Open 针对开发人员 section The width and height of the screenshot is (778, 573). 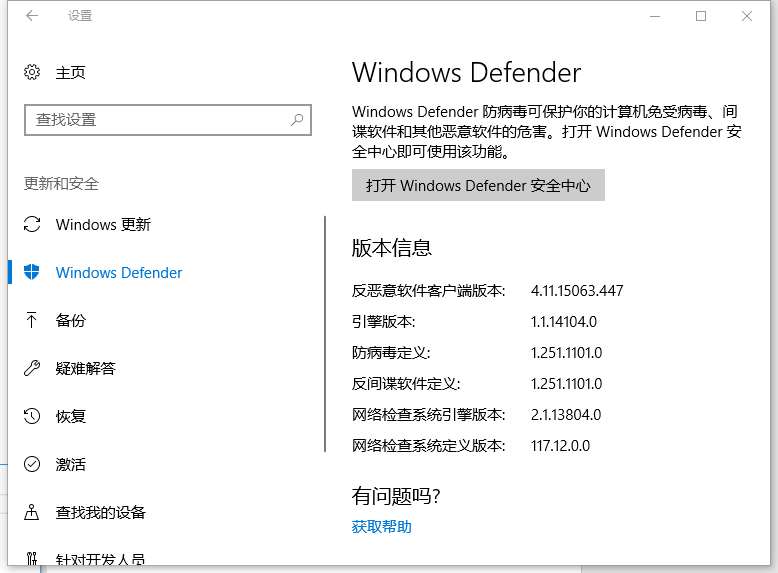click(100, 559)
